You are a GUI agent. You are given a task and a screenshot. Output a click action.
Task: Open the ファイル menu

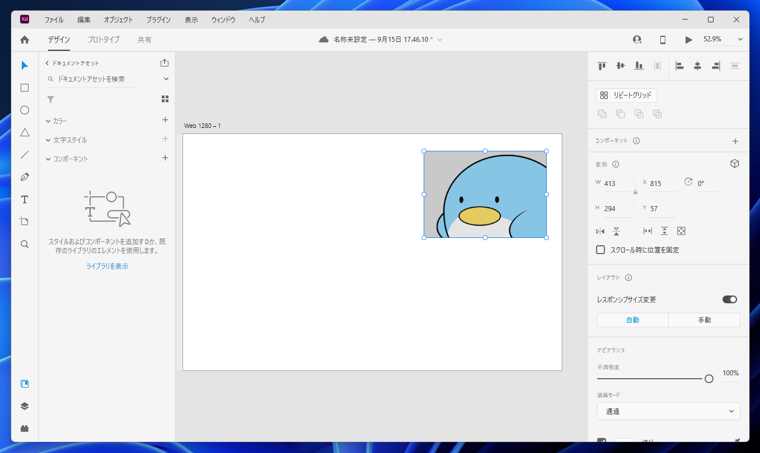54,20
